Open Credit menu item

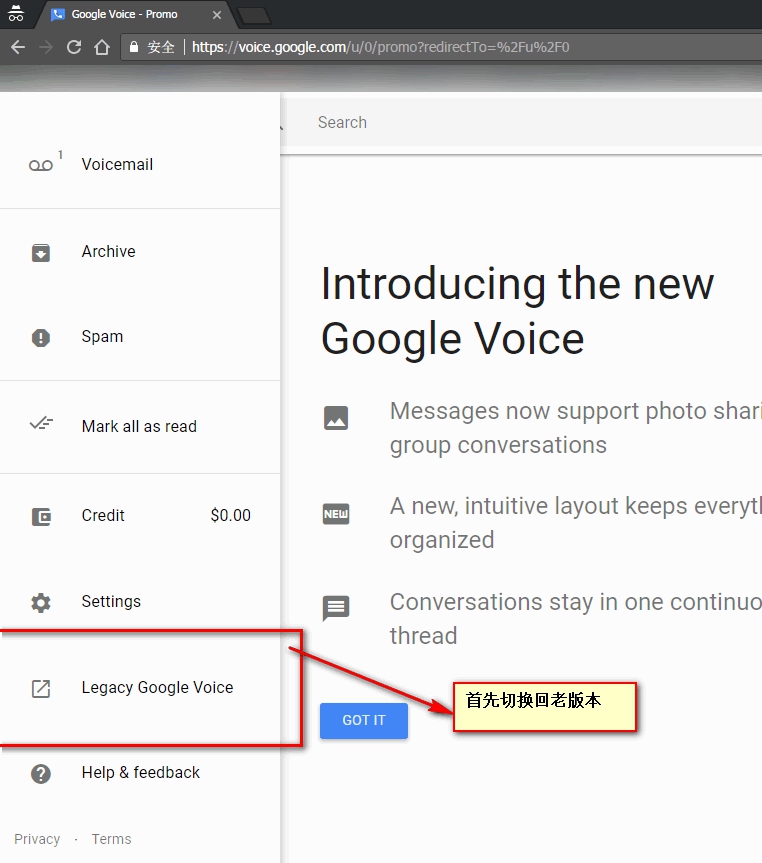140,516
